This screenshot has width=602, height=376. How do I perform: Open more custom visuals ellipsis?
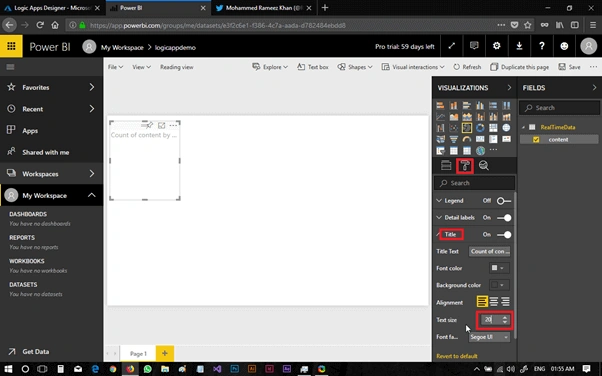pyautogui.click(x=493, y=150)
